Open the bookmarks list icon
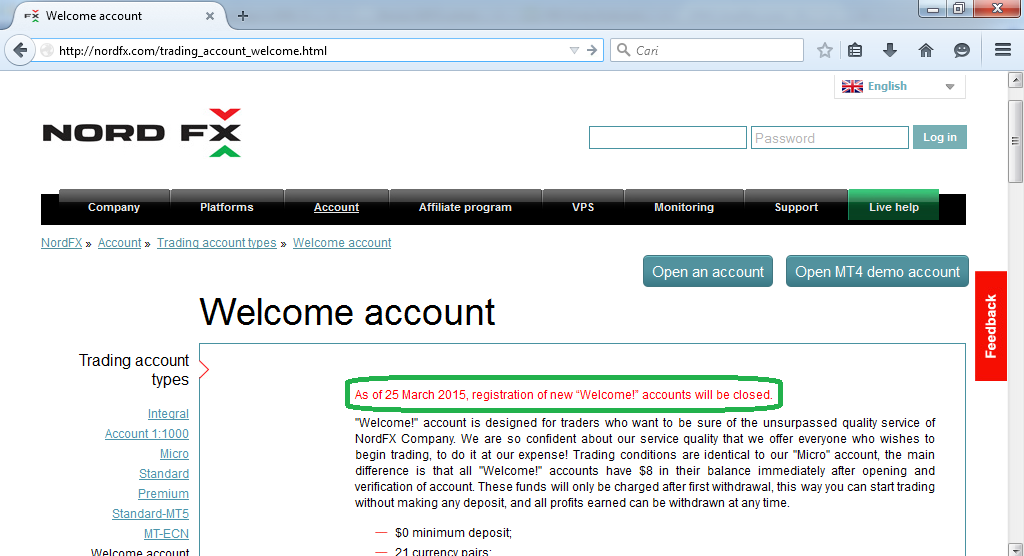Image resolution: width=1024 pixels, height=556 pixels. tap(855, 50)
